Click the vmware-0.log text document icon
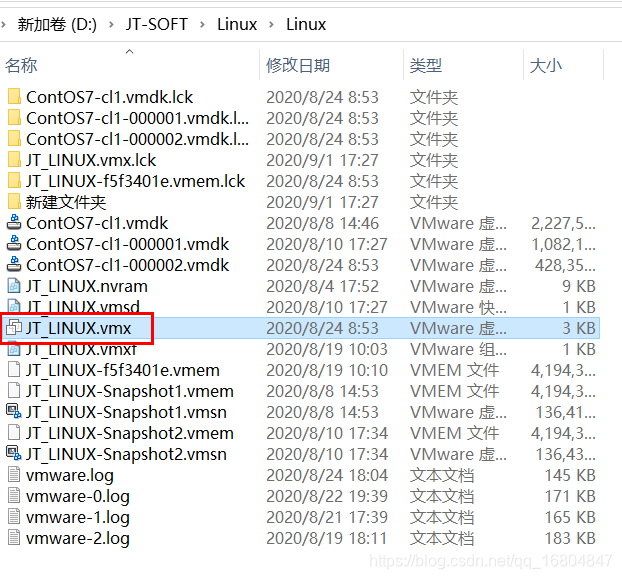 (x=14, y=496)
